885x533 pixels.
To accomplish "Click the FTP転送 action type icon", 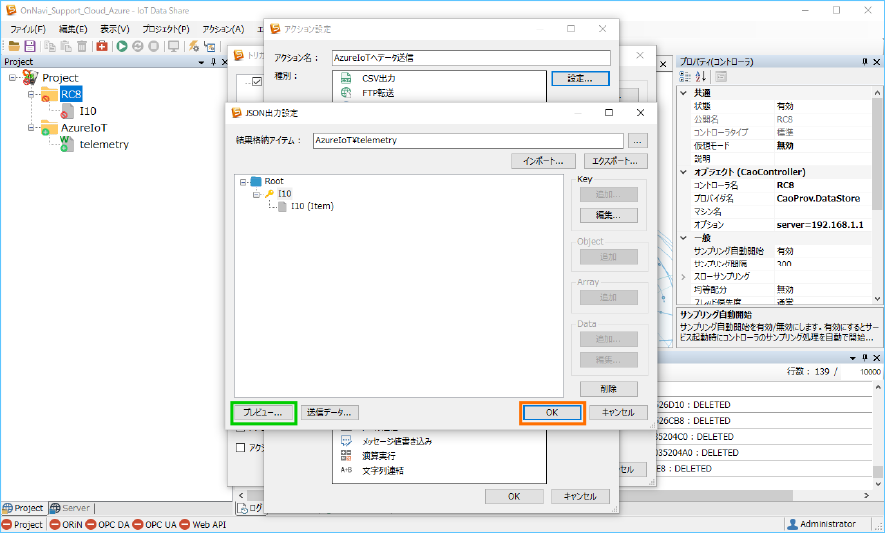I will click(x=346, y=93).
